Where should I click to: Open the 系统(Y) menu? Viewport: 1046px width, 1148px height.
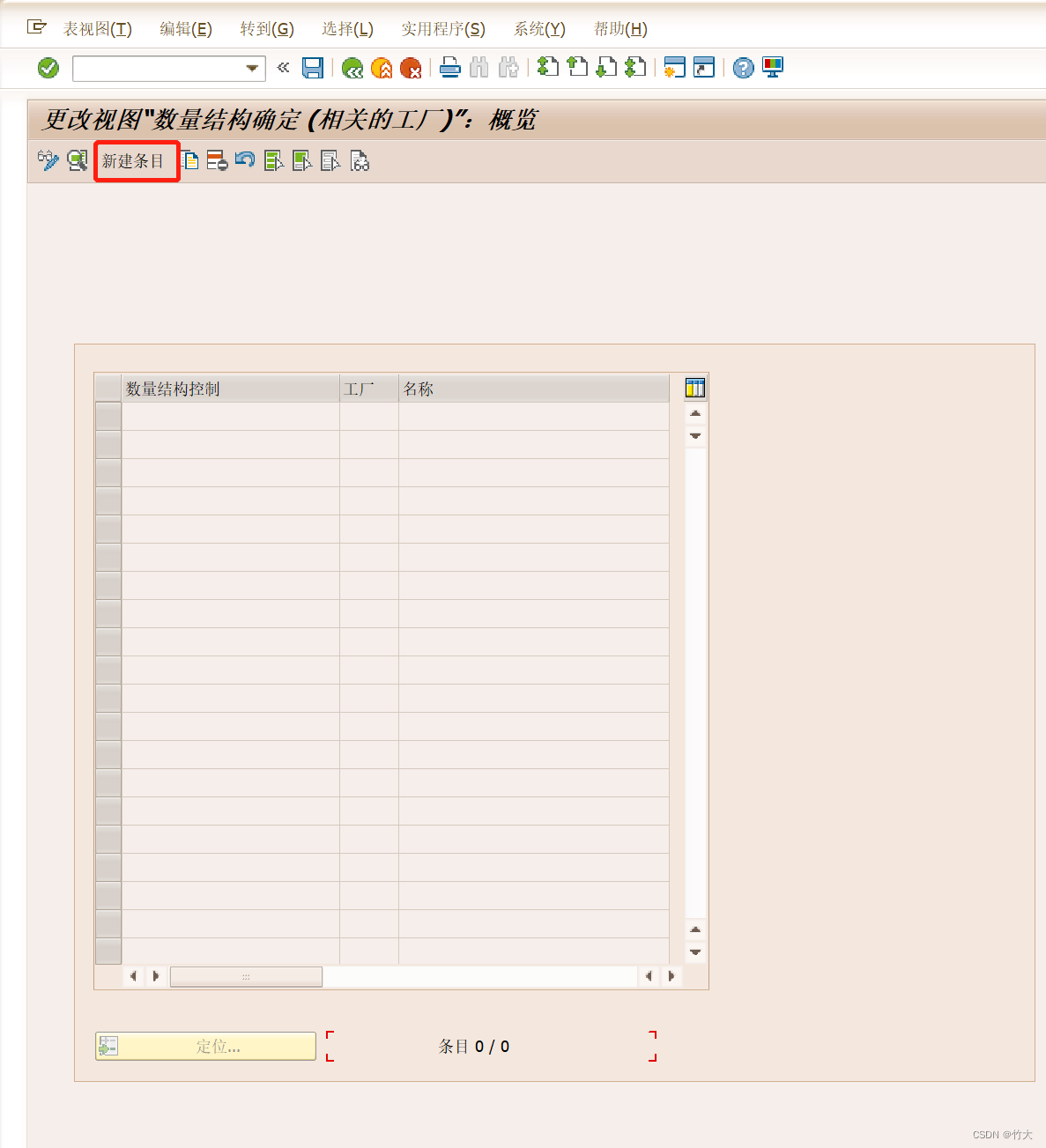[x=538, y=28]
